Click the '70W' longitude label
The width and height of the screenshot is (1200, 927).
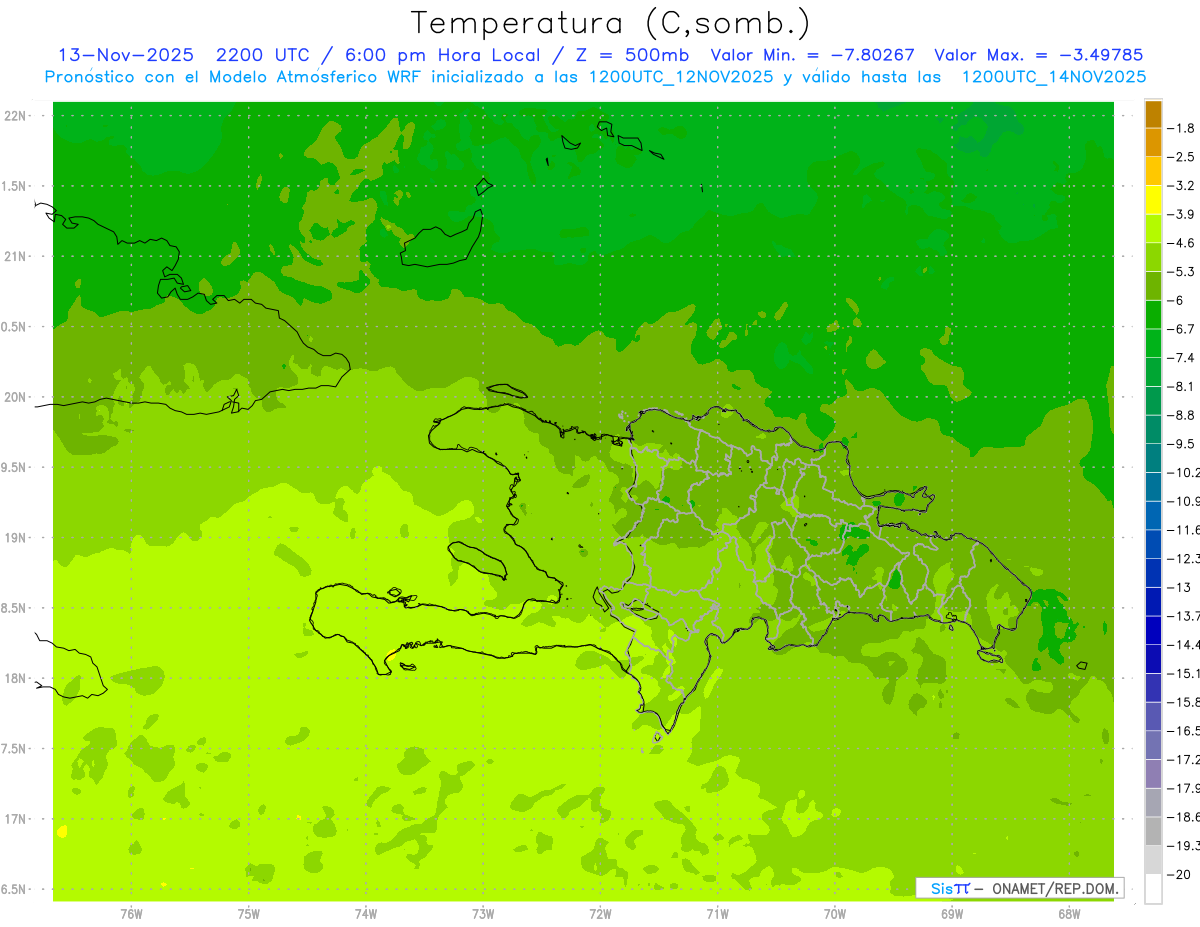835,913
